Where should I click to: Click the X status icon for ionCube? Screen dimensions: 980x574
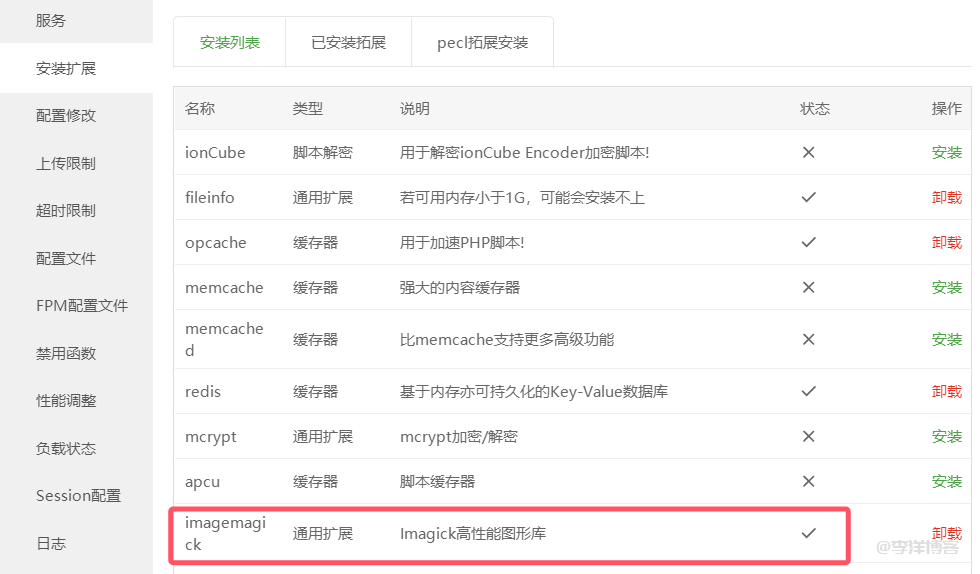pos(808,153)
